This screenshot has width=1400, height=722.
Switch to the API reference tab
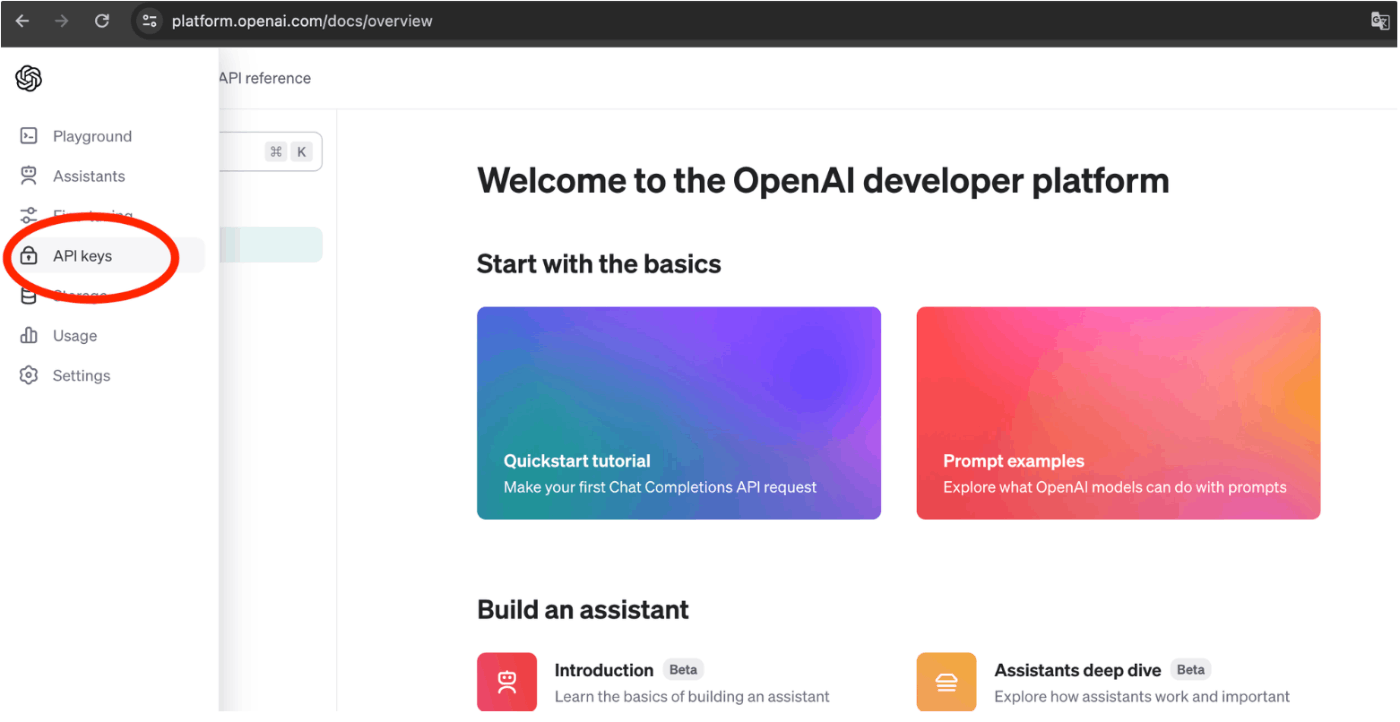pyautogui.click(x=265, y=78)
